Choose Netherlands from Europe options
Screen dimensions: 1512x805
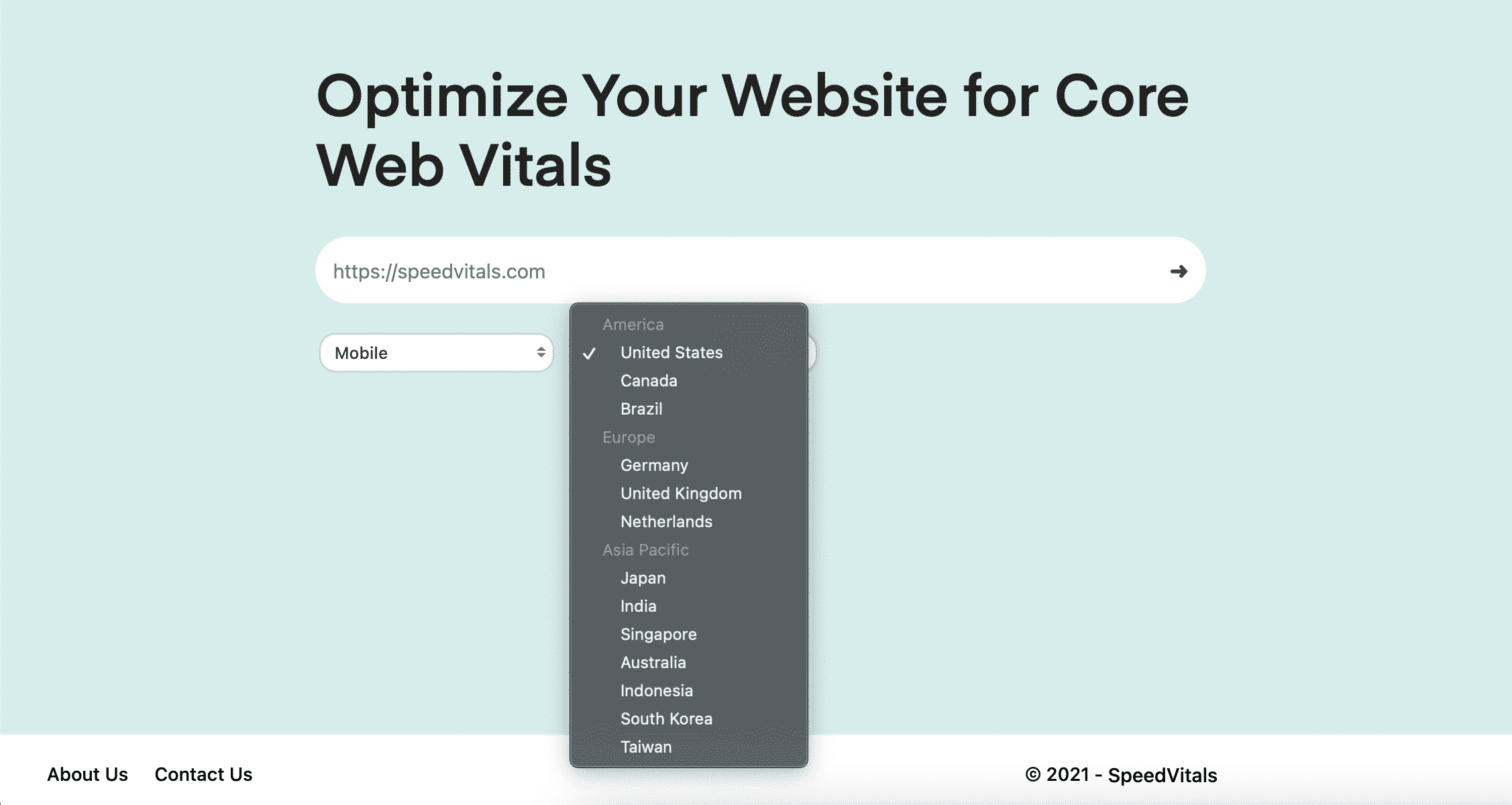[665, 520]
